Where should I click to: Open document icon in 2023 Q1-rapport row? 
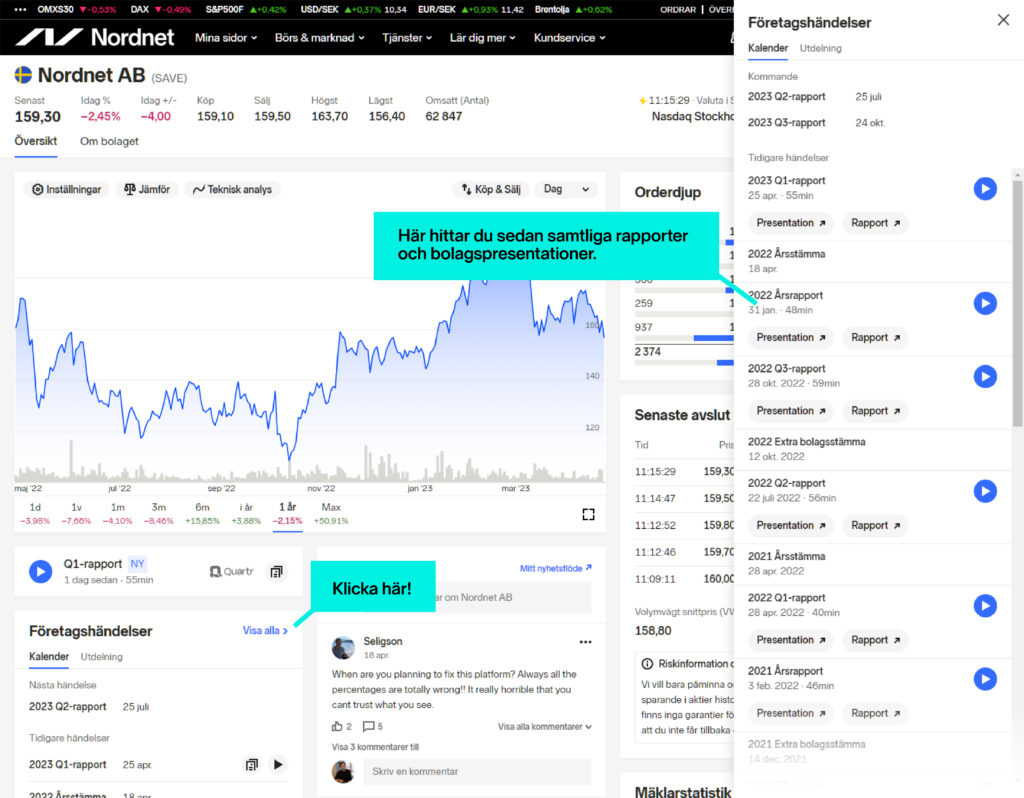click(x=251, y=765)
